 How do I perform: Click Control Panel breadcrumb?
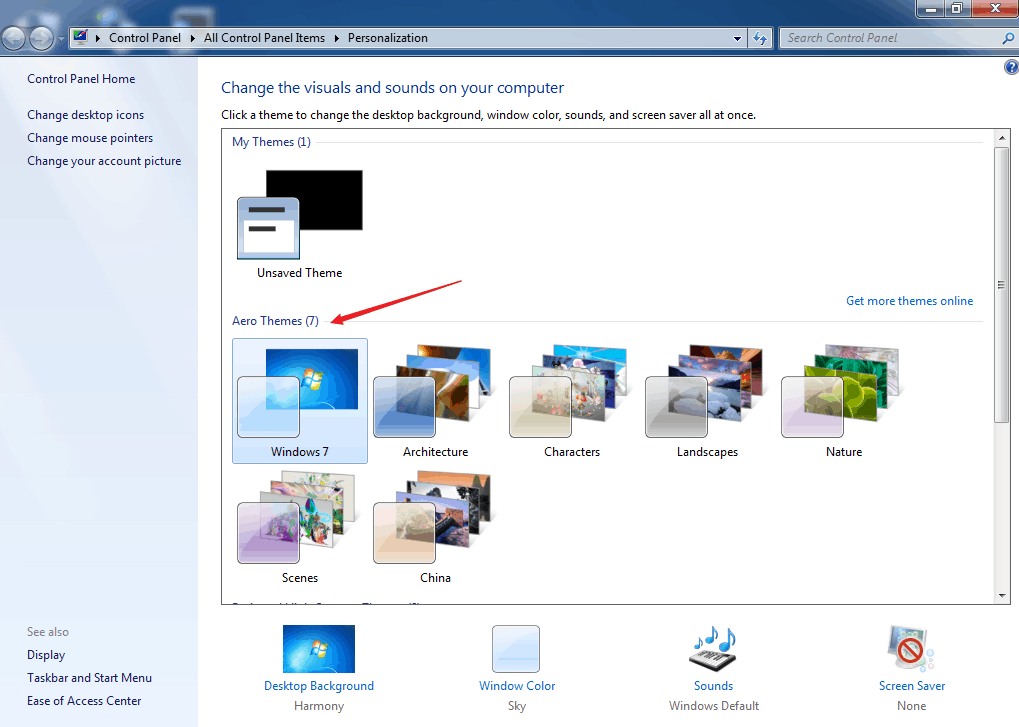coord(145,38)
